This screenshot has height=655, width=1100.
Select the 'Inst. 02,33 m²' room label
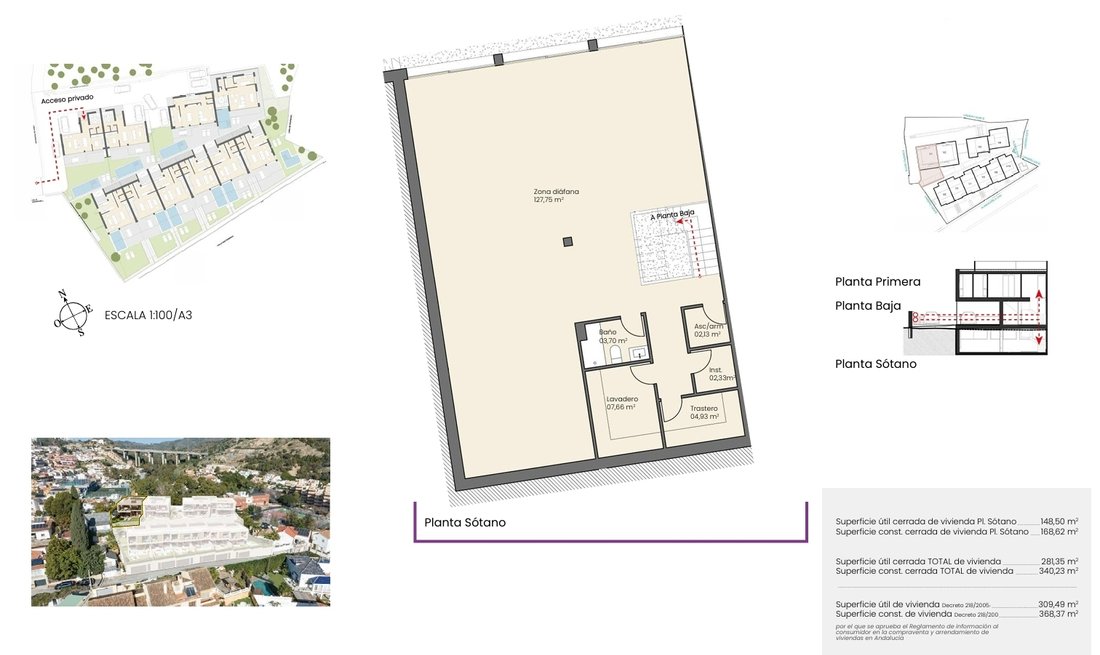(721, 374)
